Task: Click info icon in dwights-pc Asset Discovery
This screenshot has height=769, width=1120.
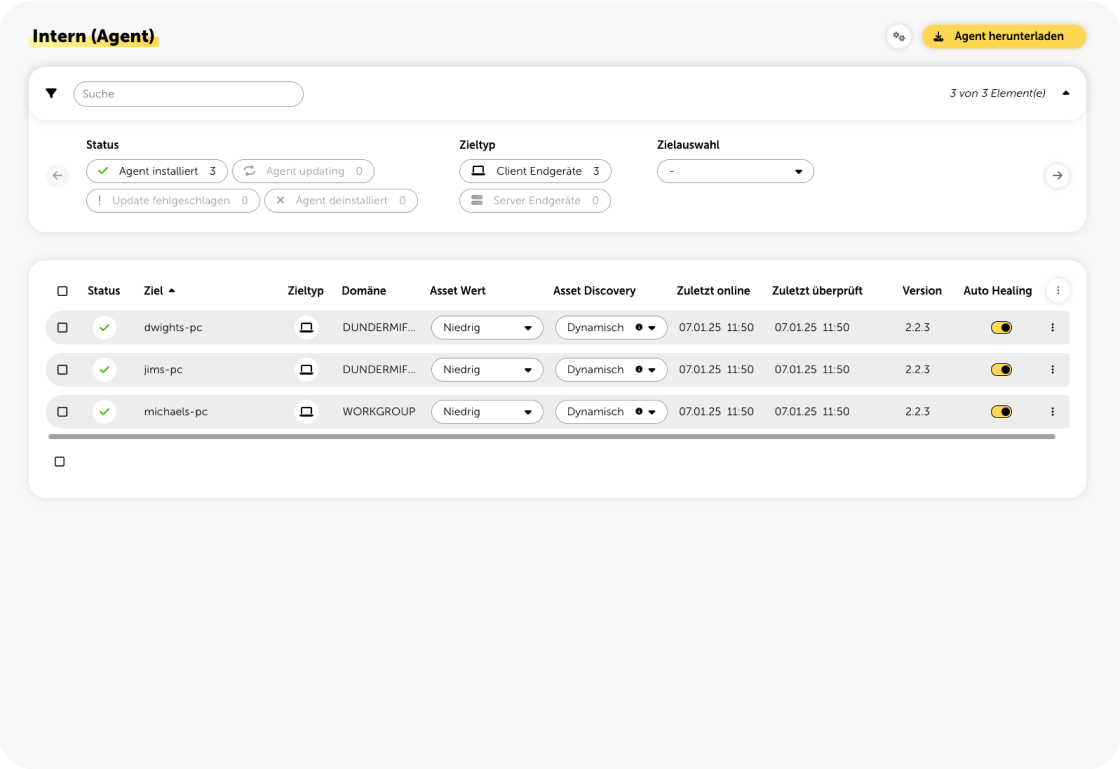Action: (x=639, y=328)
